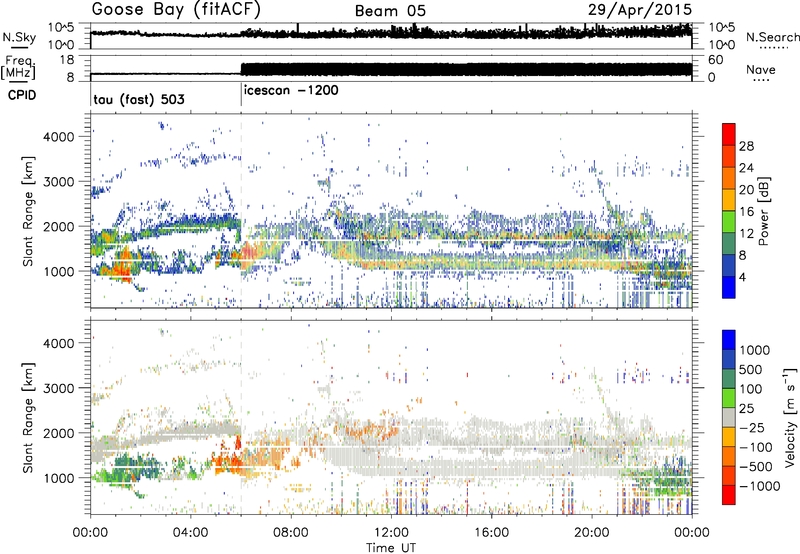Click the '20:00' time axis tick label

point(592,533)
